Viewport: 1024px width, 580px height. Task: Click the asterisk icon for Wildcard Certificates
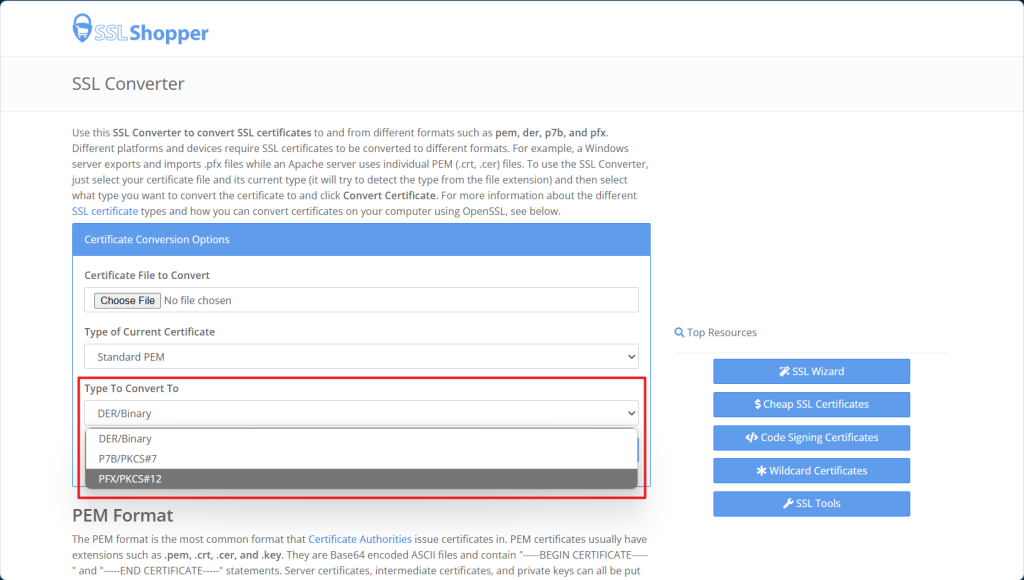click(x=761, y=471)
